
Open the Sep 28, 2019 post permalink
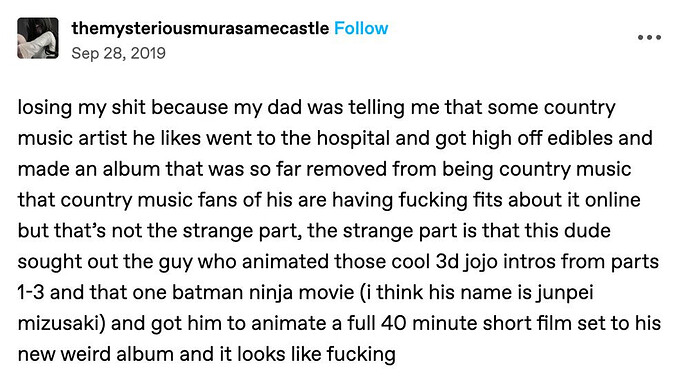click(118, 53)
